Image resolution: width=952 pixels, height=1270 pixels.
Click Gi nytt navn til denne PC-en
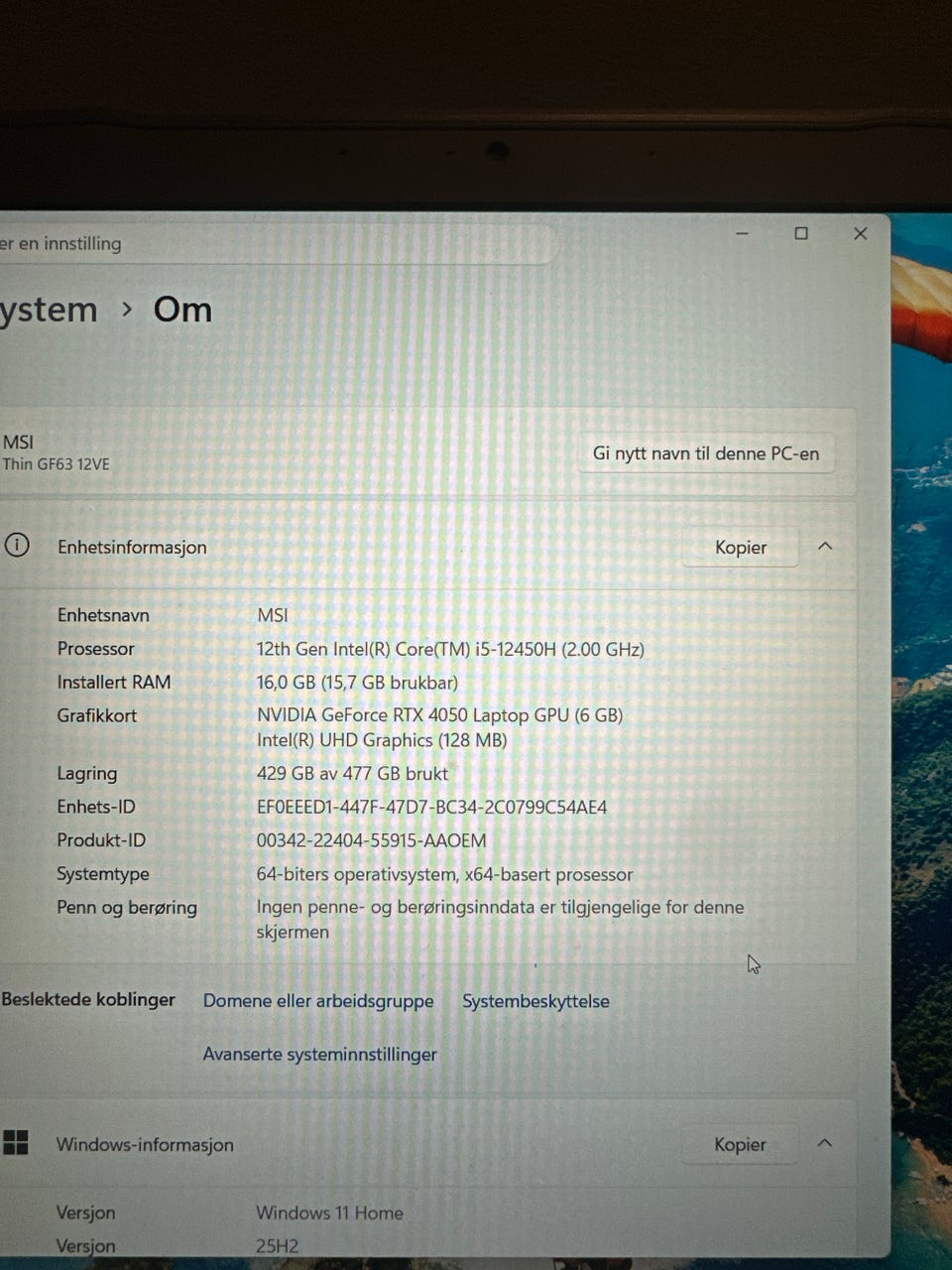[706, 454]
